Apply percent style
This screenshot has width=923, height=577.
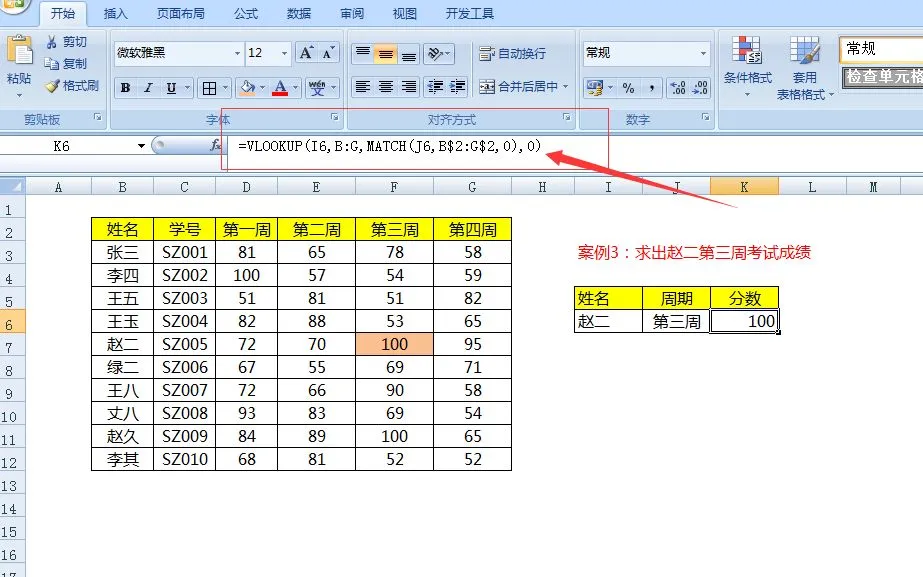click(x=629, y=88)
